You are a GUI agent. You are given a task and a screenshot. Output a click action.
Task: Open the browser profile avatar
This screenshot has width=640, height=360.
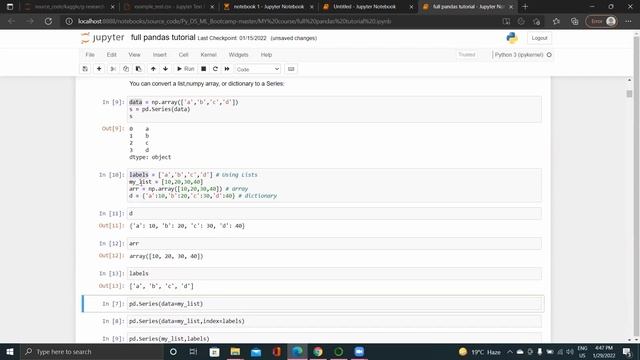click(x=611, y=21)
